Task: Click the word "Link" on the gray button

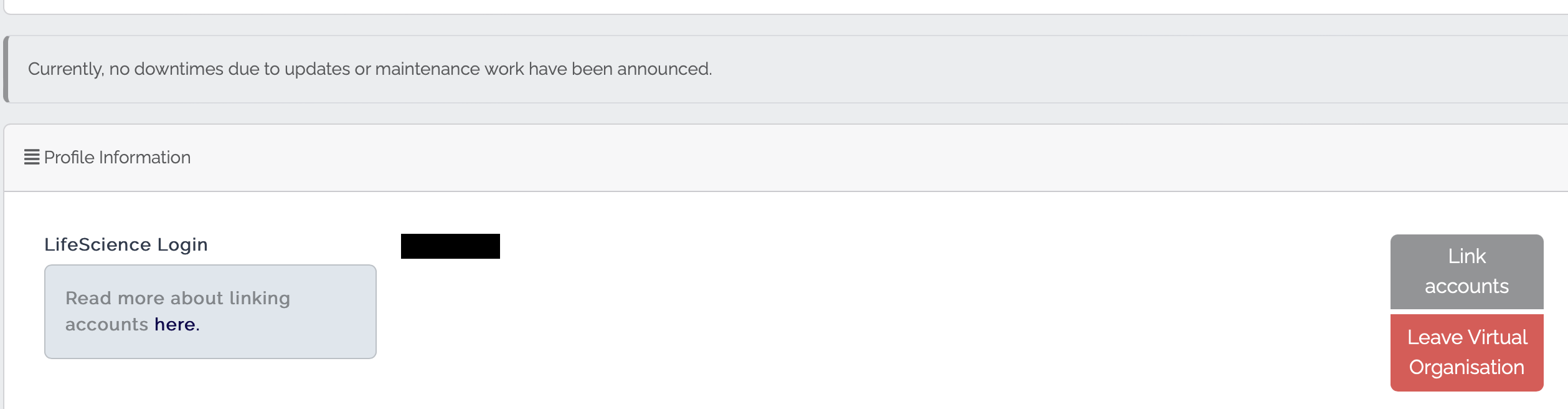Action: coord(1466,256)
